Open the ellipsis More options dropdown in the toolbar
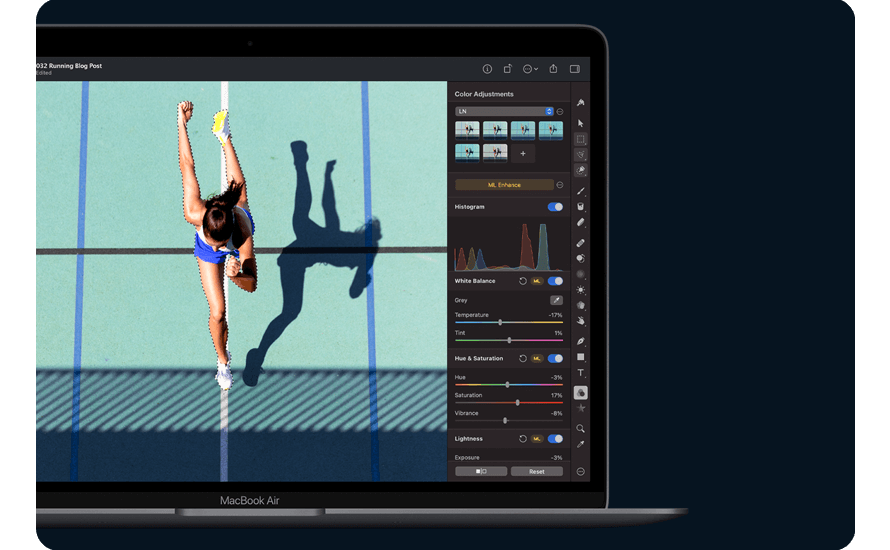 coord(530,69)
